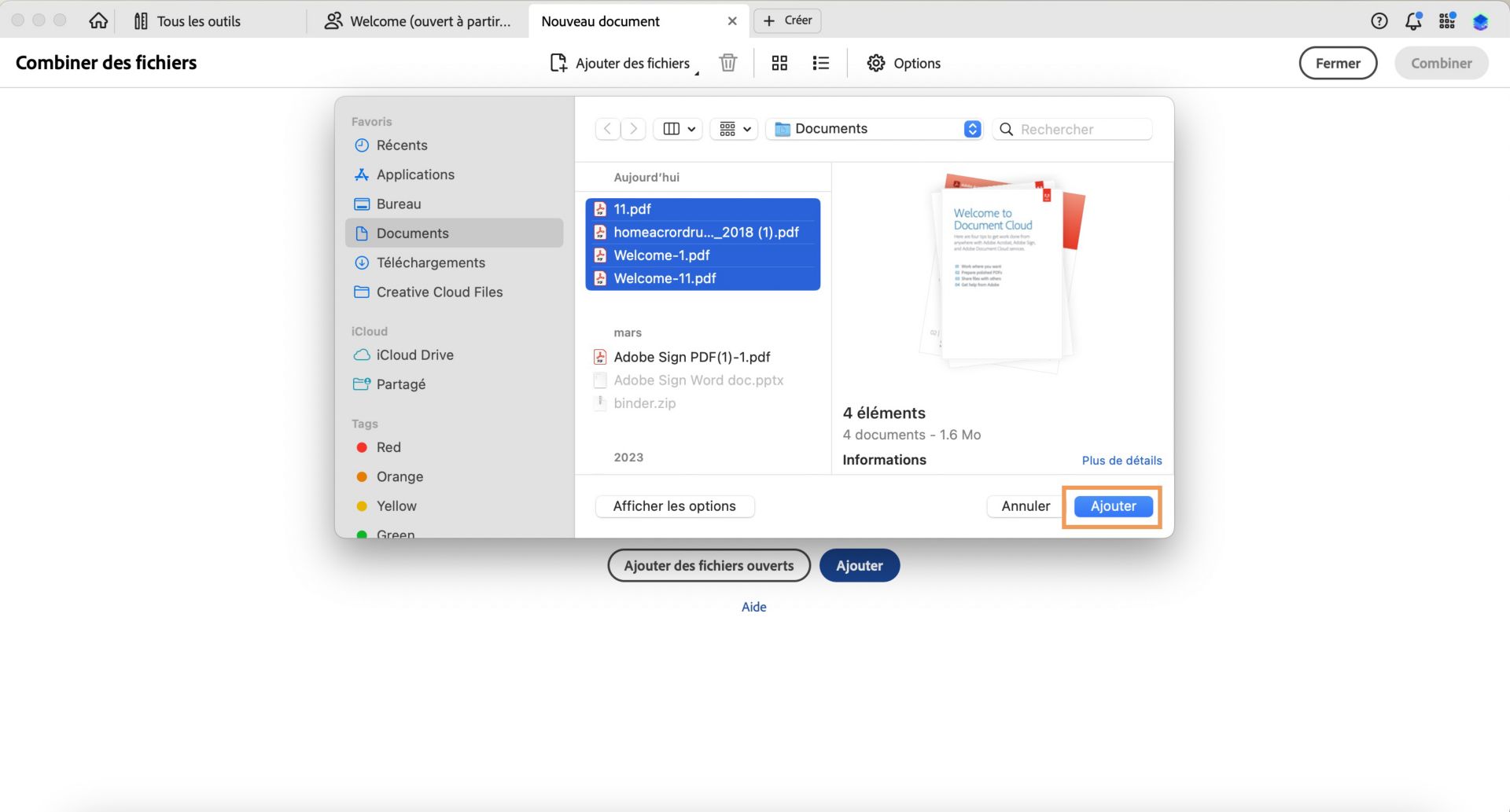
Task: Click the PDF icon beside Adobe Sign PDF(1)-1.pdf
Action: point(600,357)
